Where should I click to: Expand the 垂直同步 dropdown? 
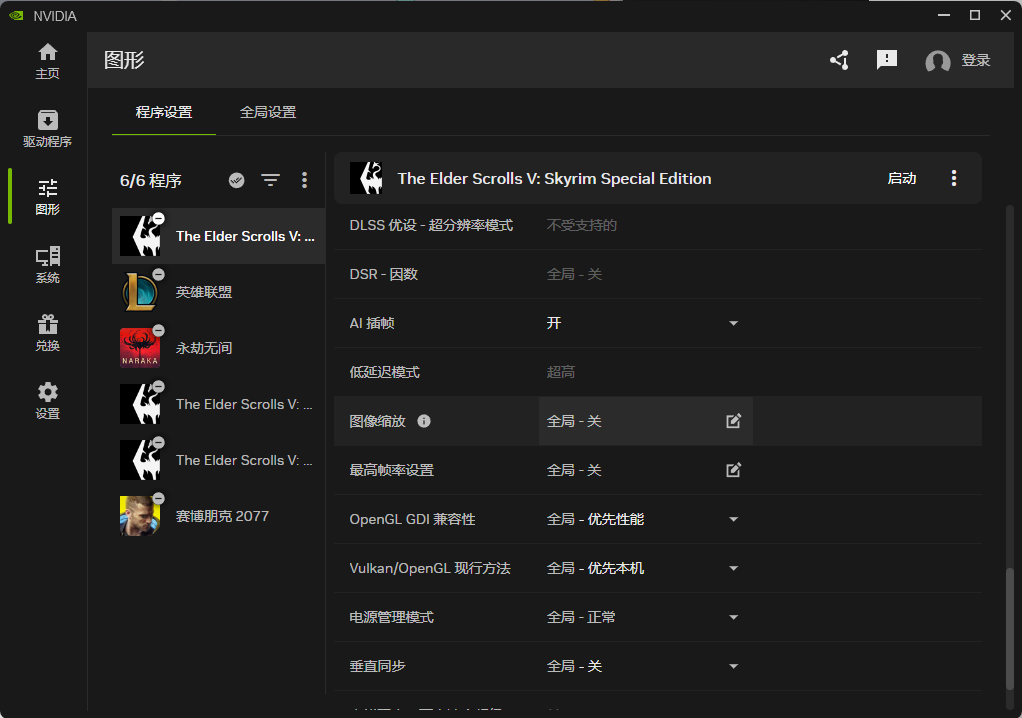[x=733, y=666]
